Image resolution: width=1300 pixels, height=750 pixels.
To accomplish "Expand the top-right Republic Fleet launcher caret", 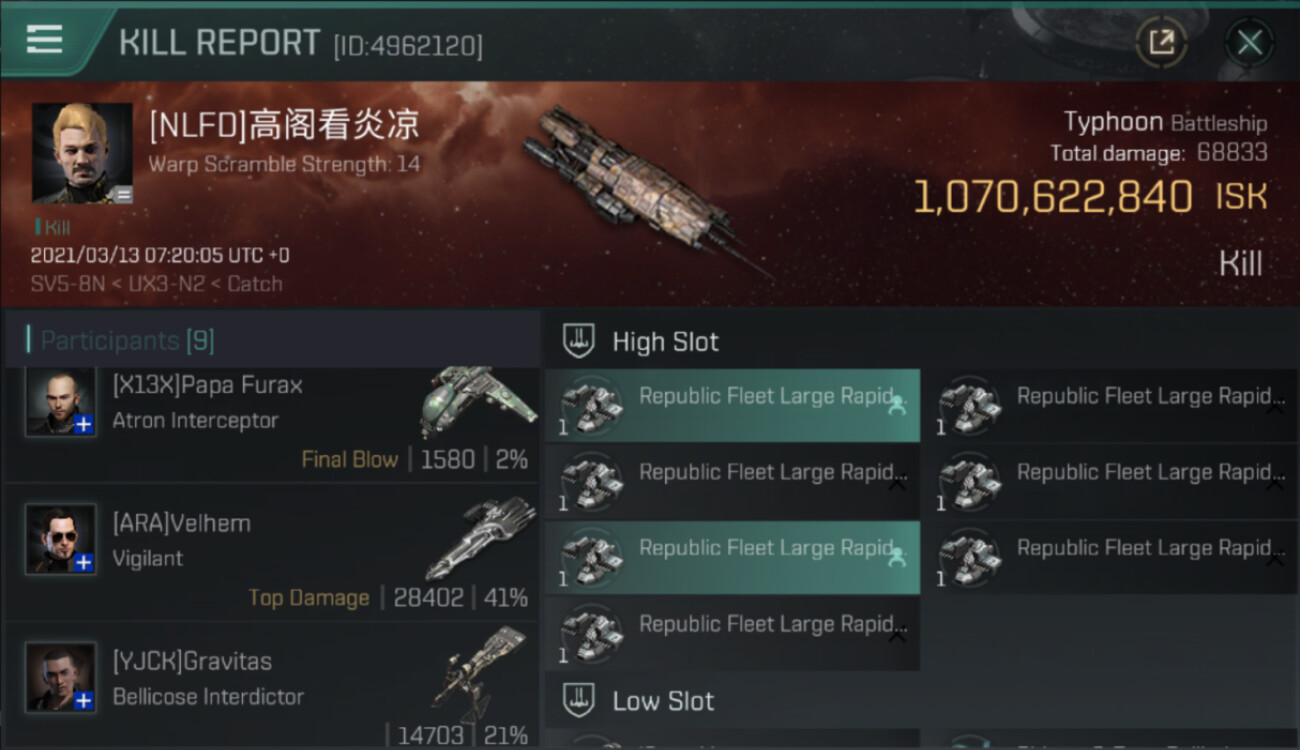I will tap(1275, 408).
